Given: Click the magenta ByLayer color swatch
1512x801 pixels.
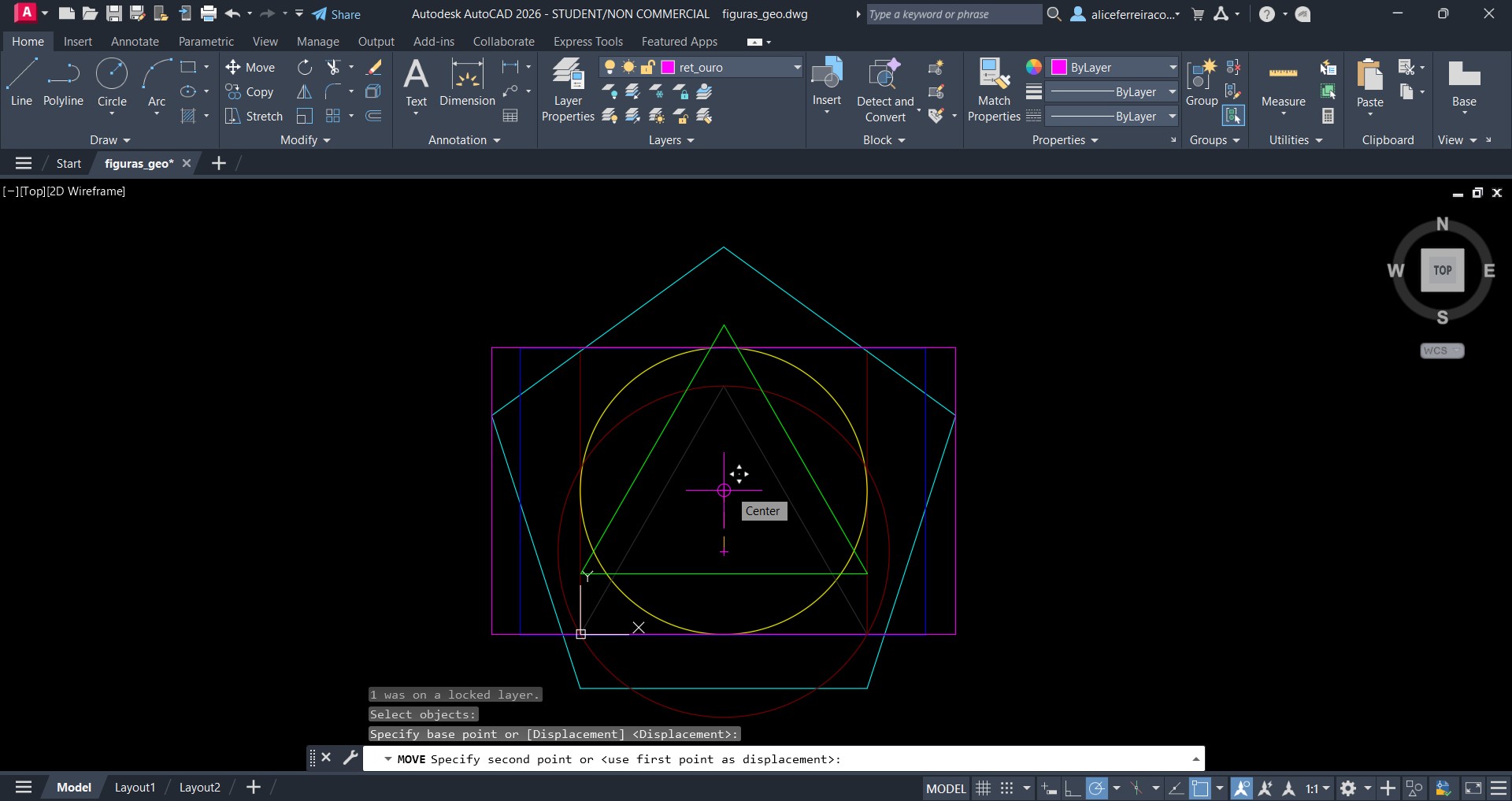Looking at the screenshot, I should coord(1059,68).
